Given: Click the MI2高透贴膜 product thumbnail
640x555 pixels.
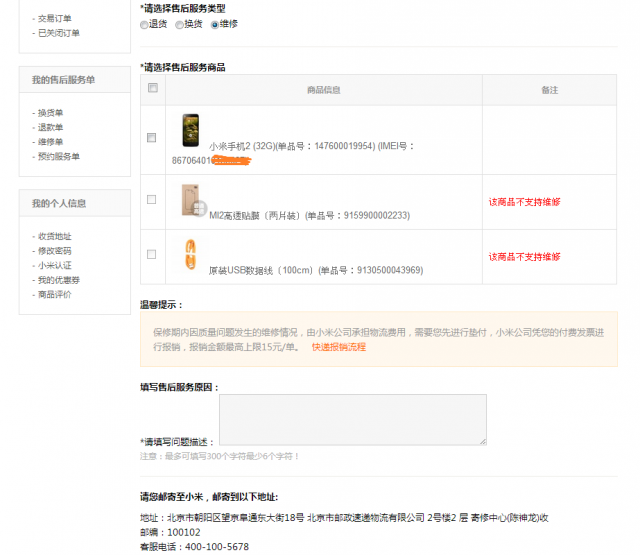Looking at the screenshot, I should click(193, 200).
